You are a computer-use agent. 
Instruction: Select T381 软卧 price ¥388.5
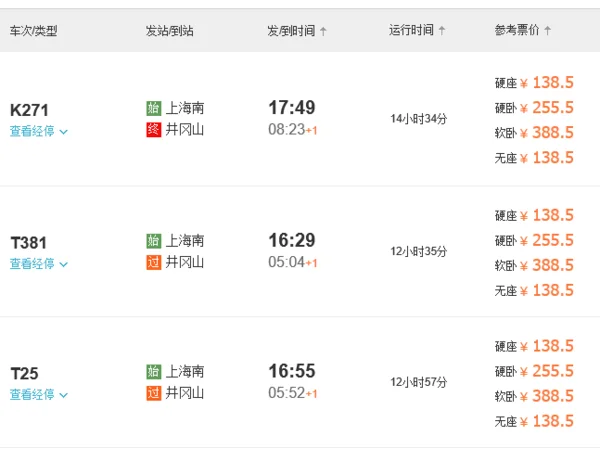(x=547, y=265)
